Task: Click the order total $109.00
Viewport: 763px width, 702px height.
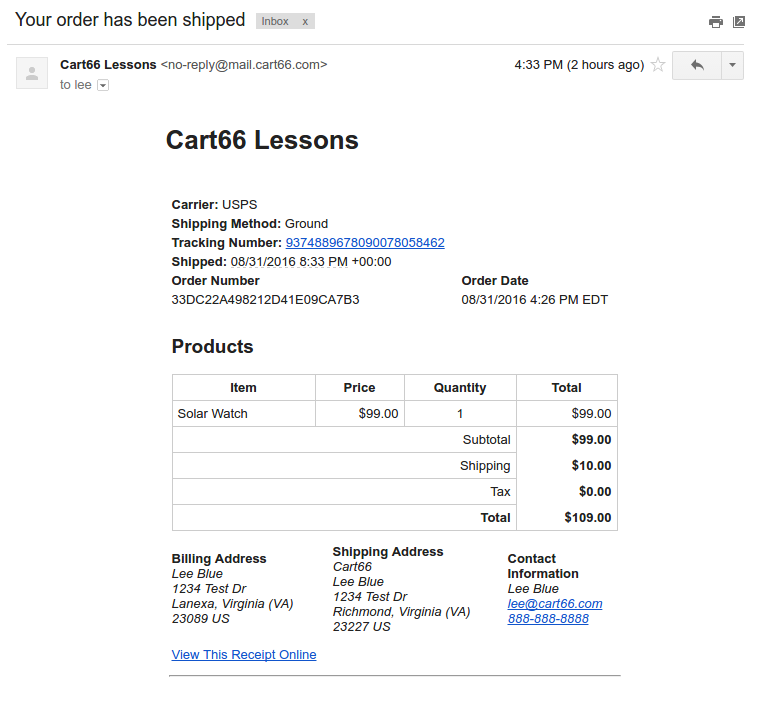Action: coord(587,518)
